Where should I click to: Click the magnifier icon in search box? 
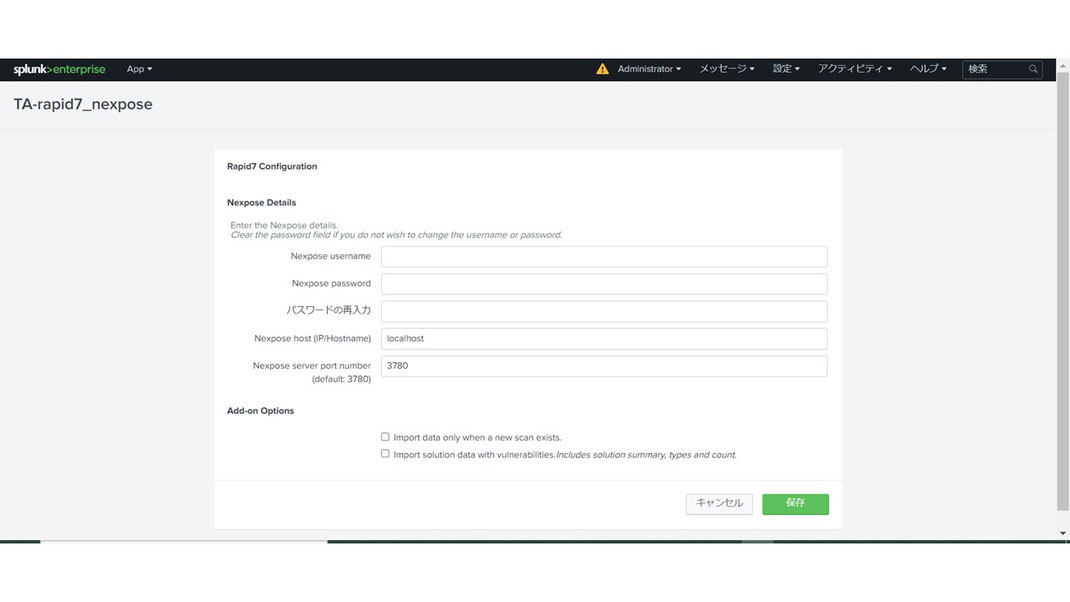pos(1033,69)
